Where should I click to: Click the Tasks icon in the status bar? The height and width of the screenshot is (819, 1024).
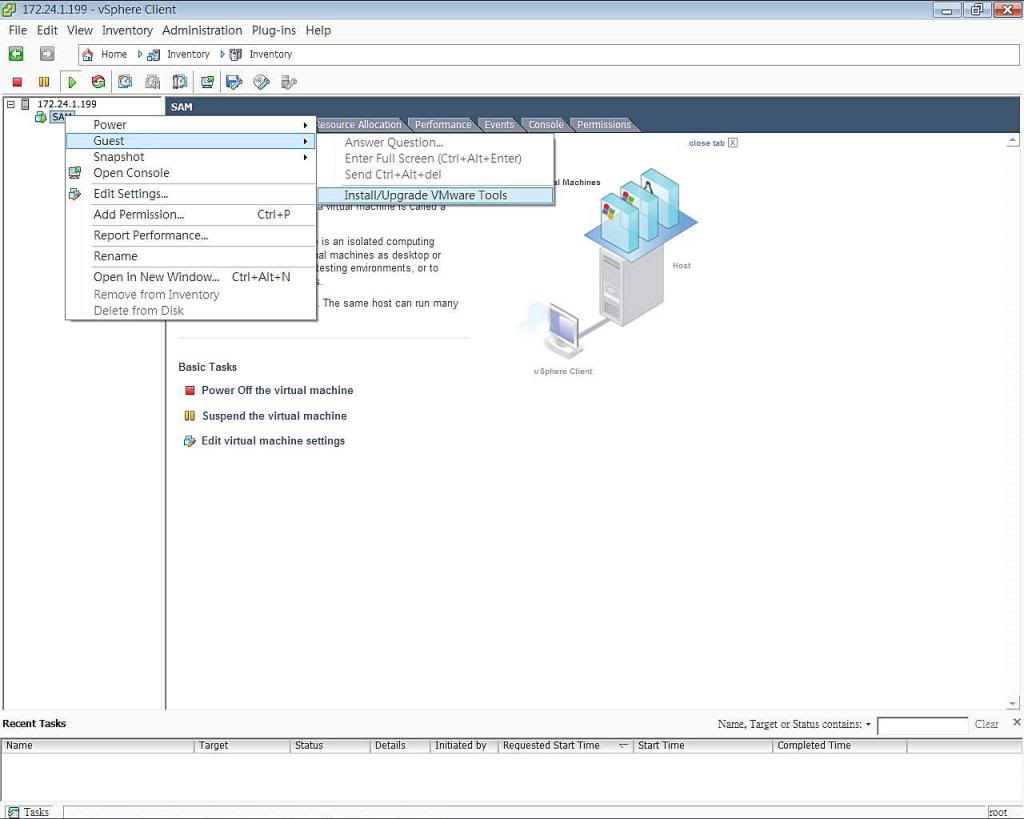13,812
